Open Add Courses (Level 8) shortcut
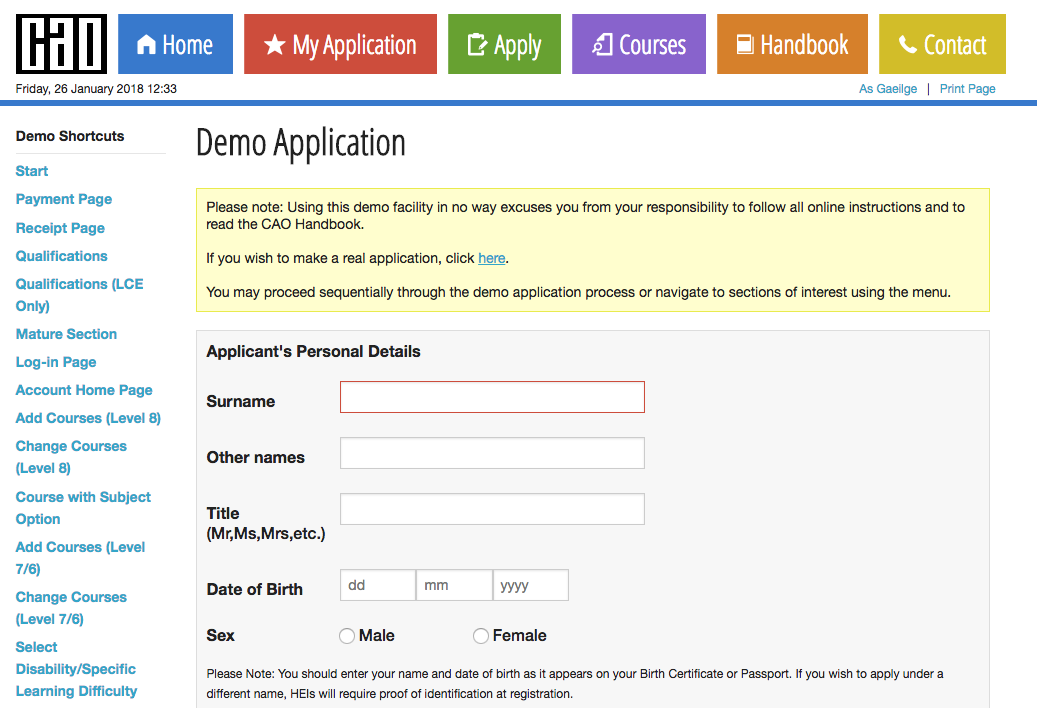 (88, 418)
